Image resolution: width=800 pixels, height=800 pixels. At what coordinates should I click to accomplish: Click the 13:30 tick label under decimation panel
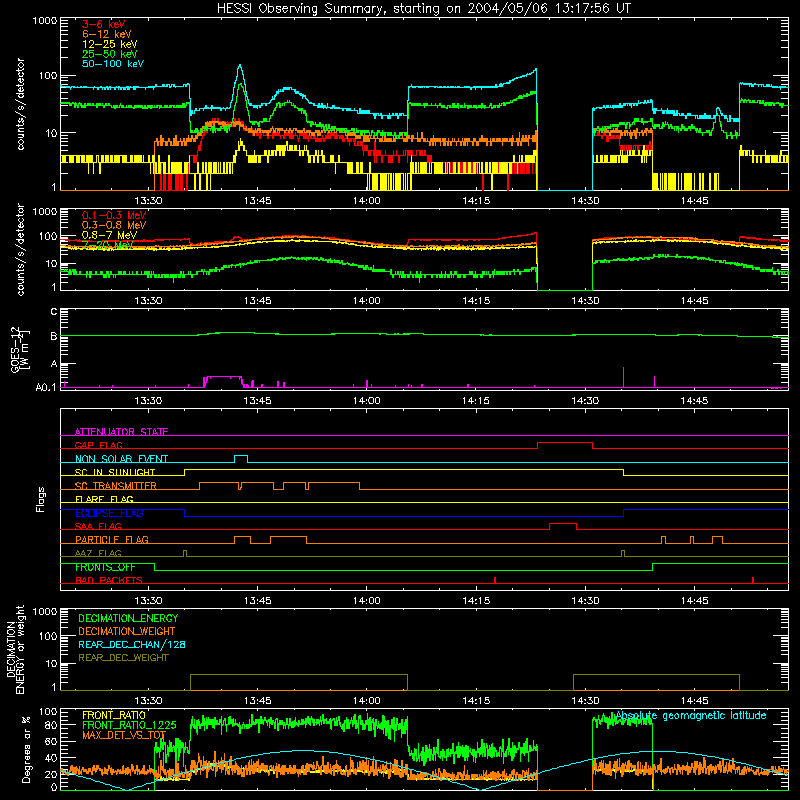pos(148,701)
